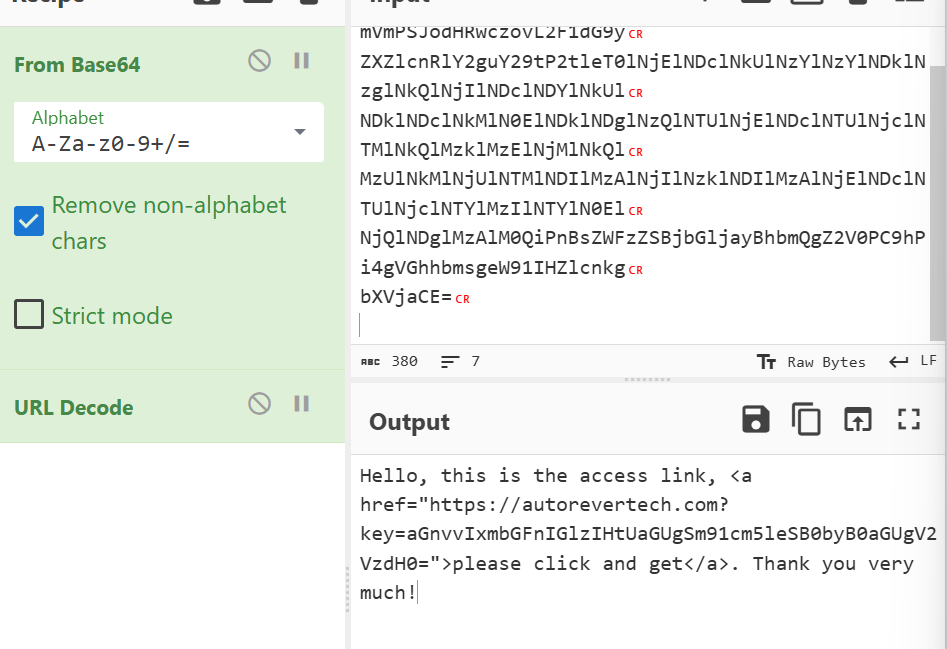Screen dimensions: 947x649
Task: Copy raw output to clipboard
Action: pos(806,420)
